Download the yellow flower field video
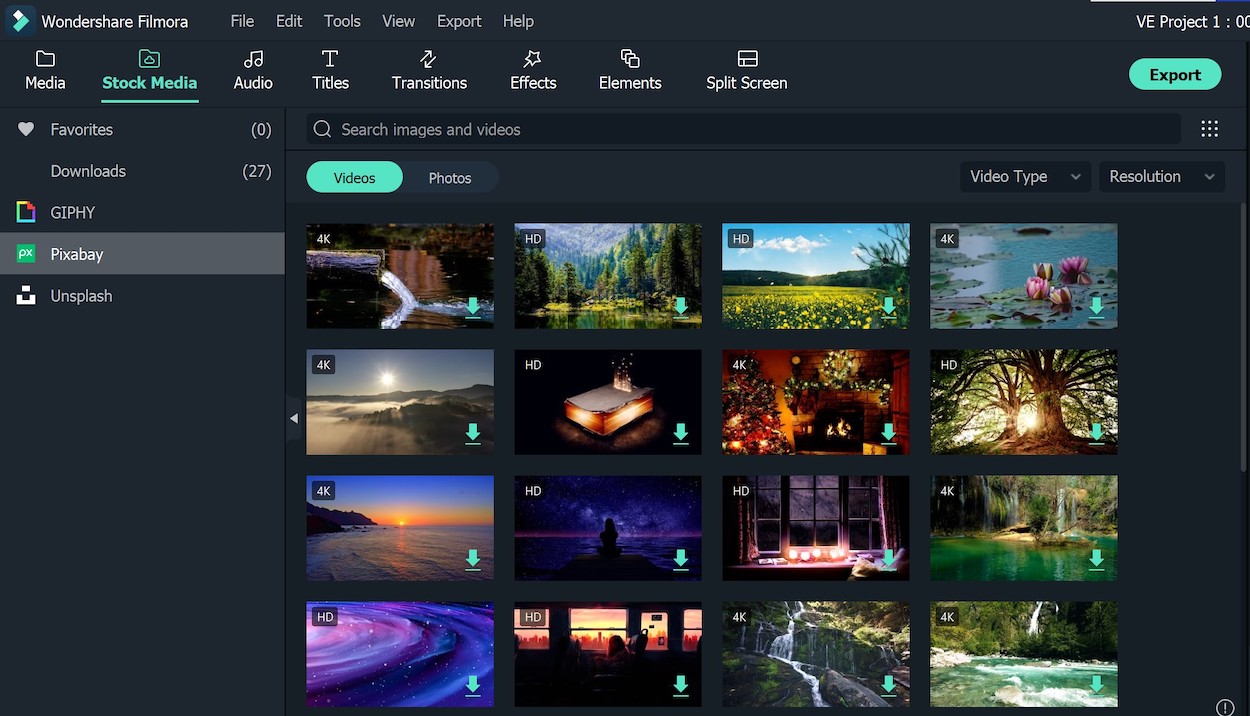 889,307
